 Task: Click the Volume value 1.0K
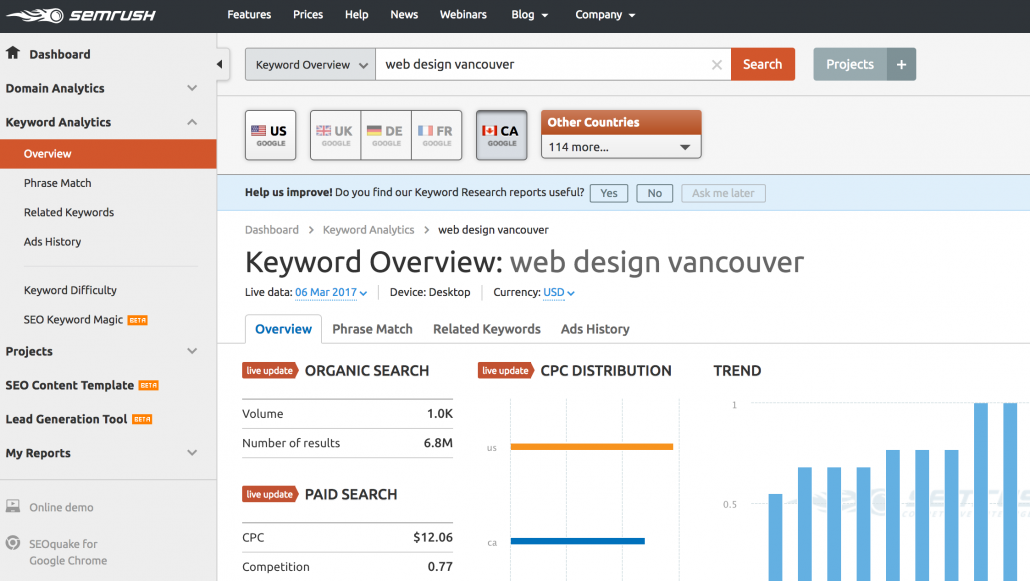pos(439,414)
